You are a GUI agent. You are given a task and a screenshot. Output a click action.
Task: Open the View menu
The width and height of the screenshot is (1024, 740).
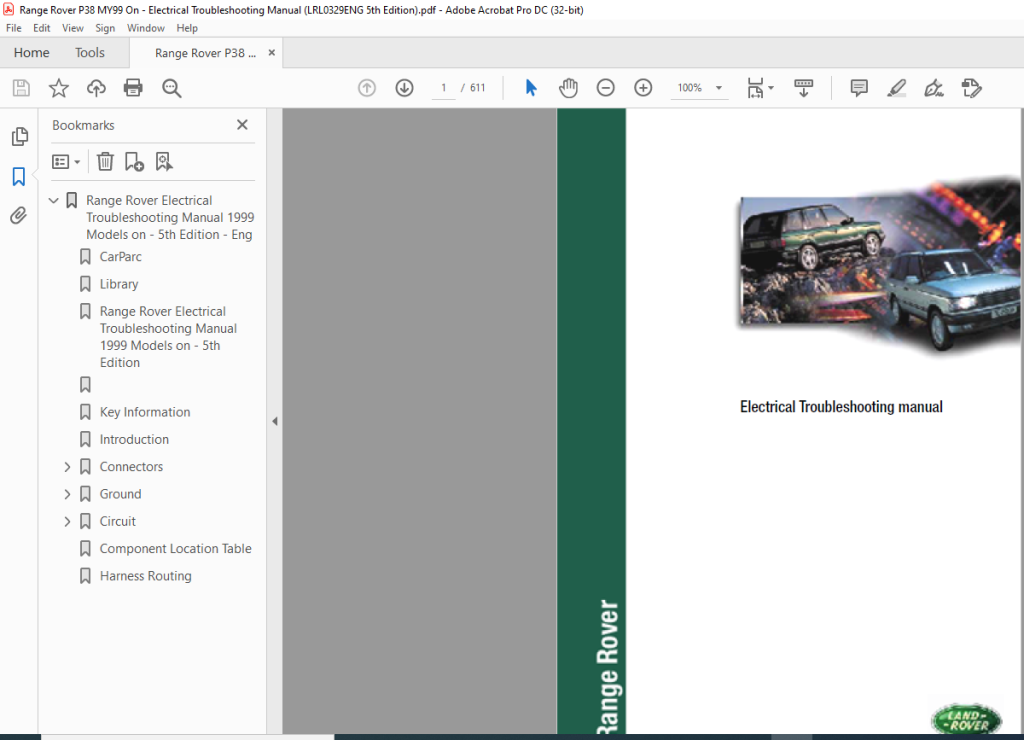tap(72, 28)
